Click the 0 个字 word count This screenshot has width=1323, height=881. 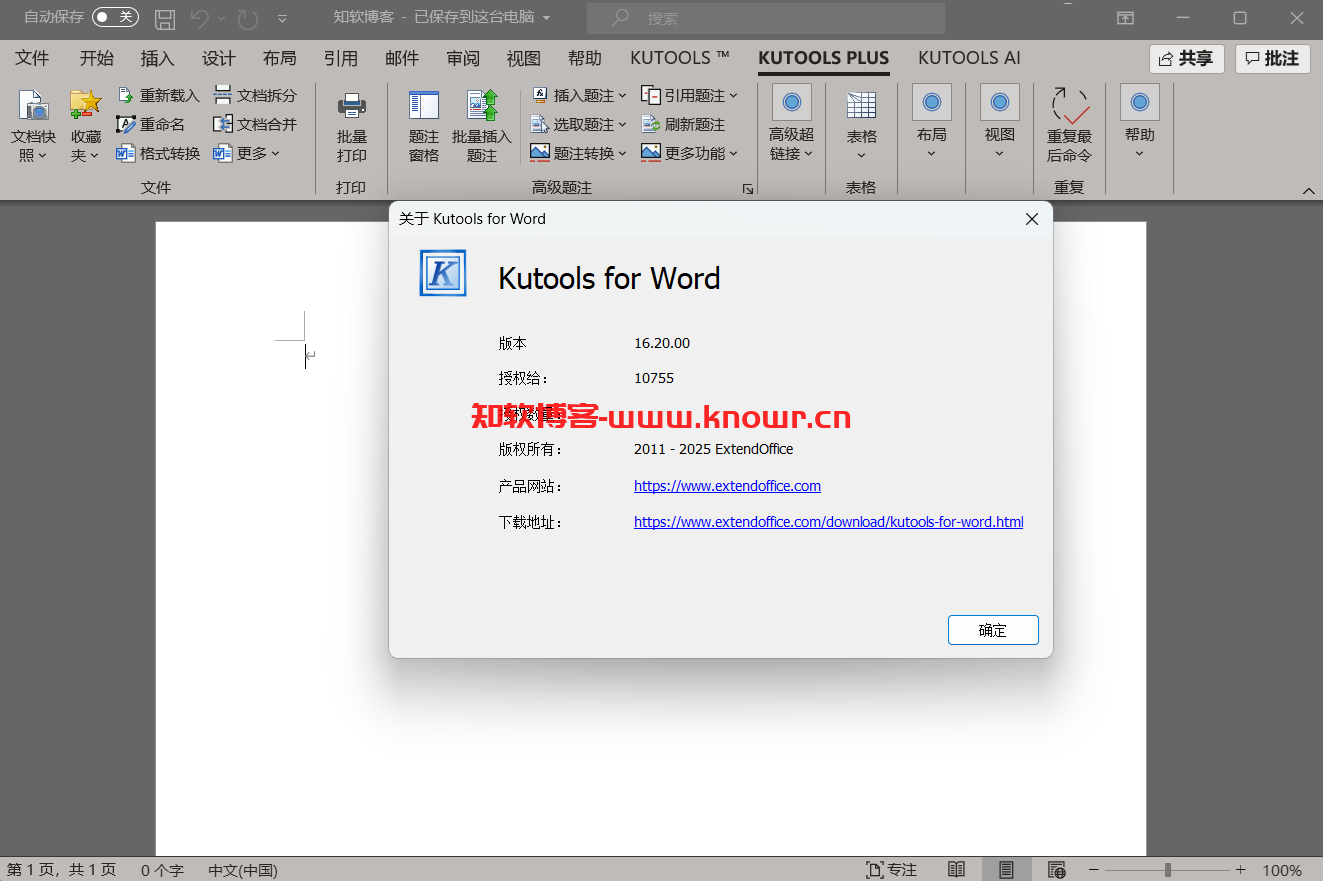[x=162, y=870]
